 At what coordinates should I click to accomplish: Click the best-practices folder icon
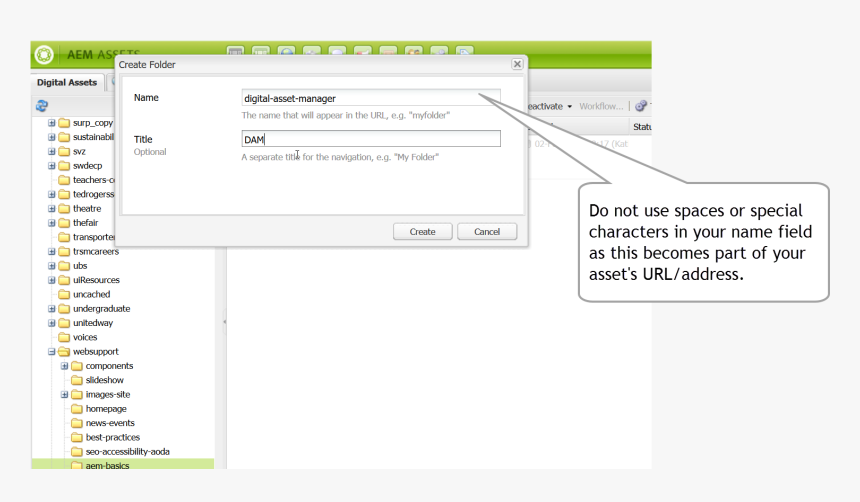tap(77, 437)
